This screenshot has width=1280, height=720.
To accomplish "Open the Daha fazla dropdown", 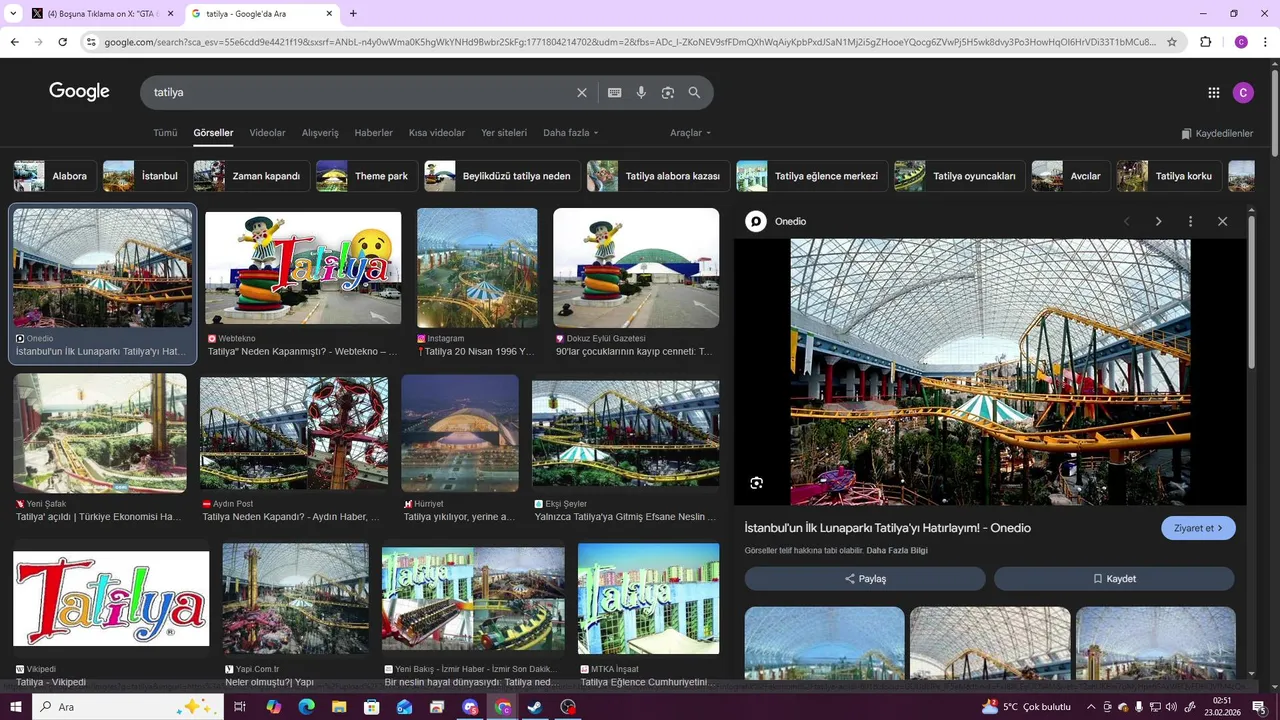I will [570, 133].
